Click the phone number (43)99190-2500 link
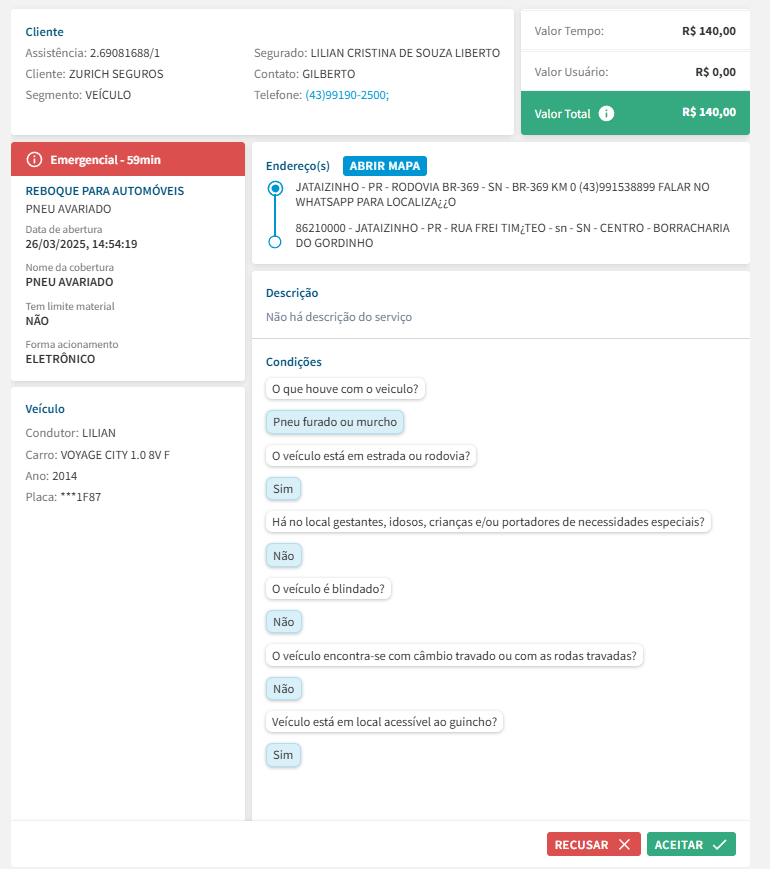 (347, 95)
